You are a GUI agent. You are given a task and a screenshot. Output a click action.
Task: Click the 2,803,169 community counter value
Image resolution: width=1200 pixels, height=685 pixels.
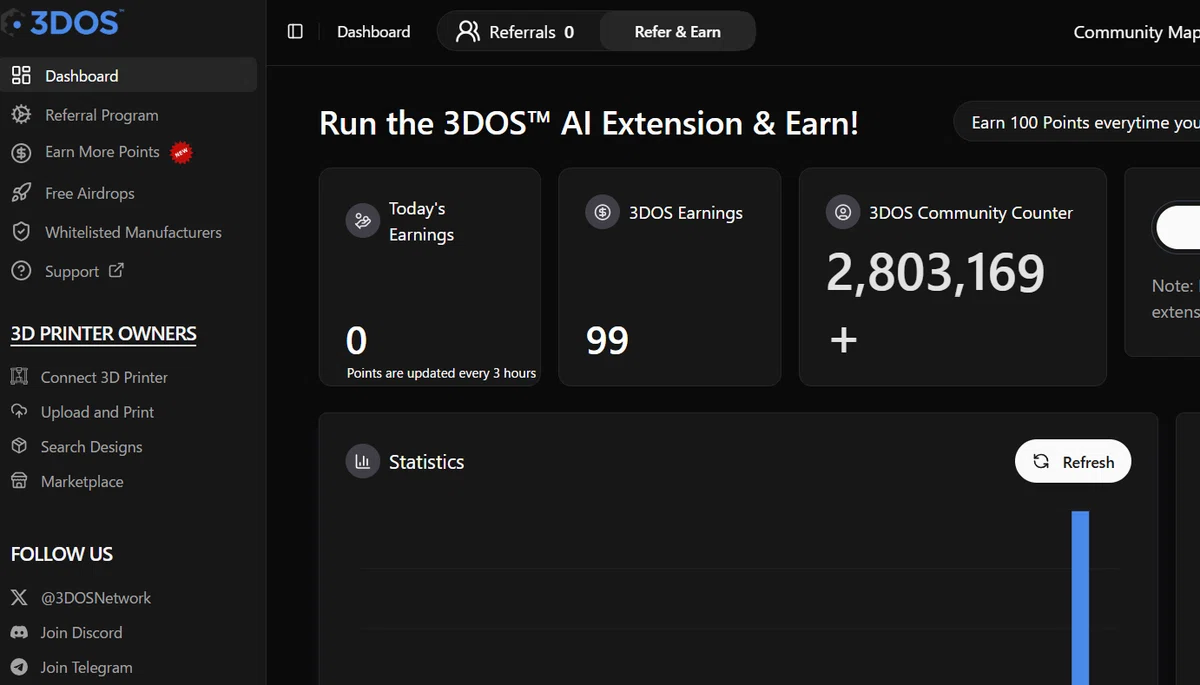(936, 273)
